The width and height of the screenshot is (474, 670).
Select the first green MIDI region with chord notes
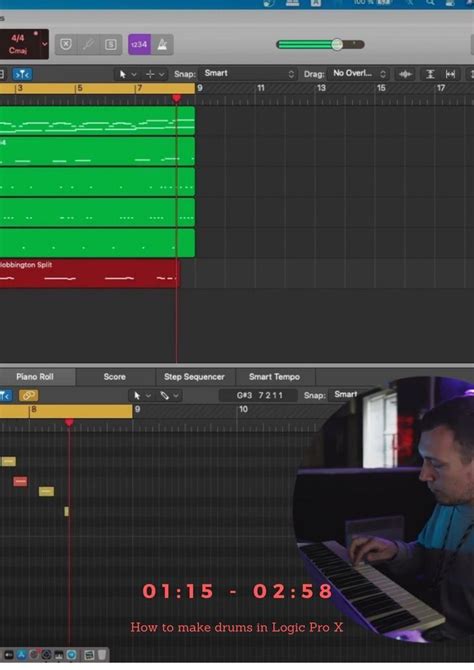pyautogui.click(x=97, y=120)
